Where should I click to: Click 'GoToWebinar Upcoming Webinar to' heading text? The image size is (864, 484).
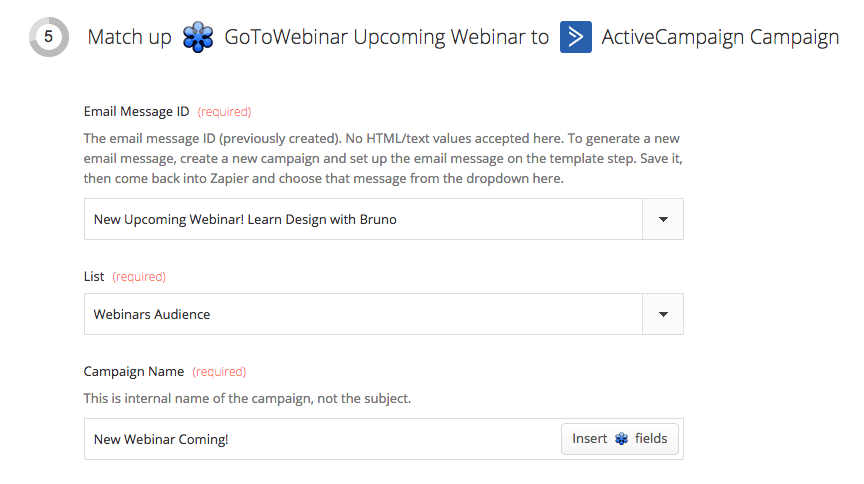[x=386, y=38]
